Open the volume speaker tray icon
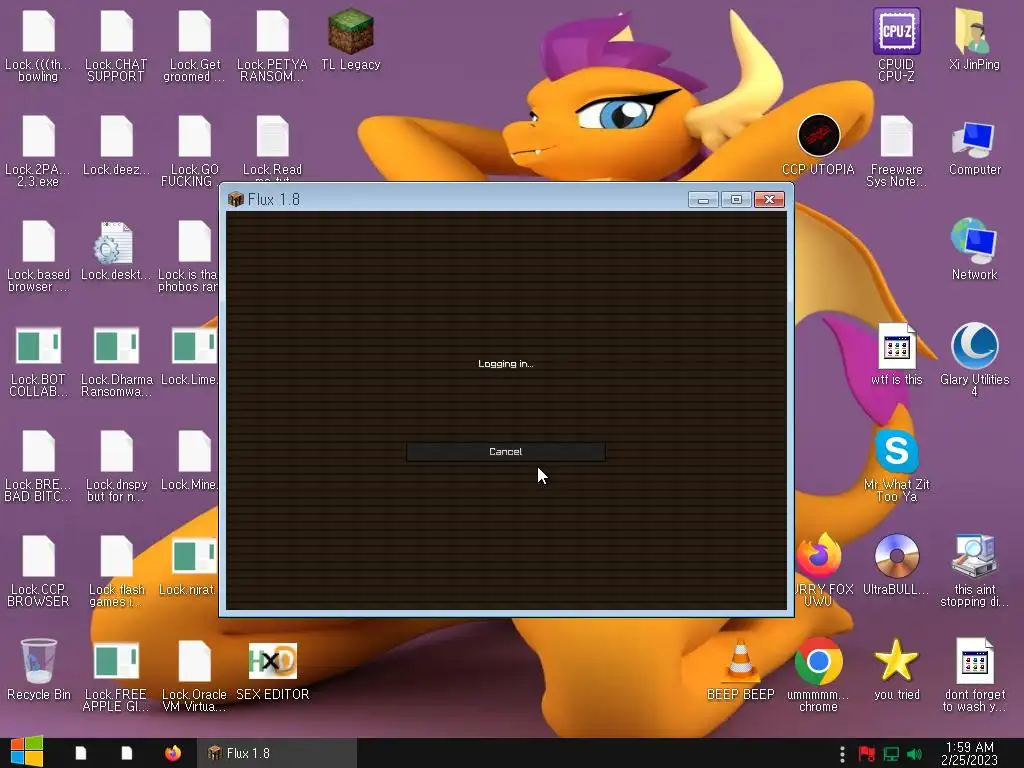The image size is (1024, 768). [914, 754]
